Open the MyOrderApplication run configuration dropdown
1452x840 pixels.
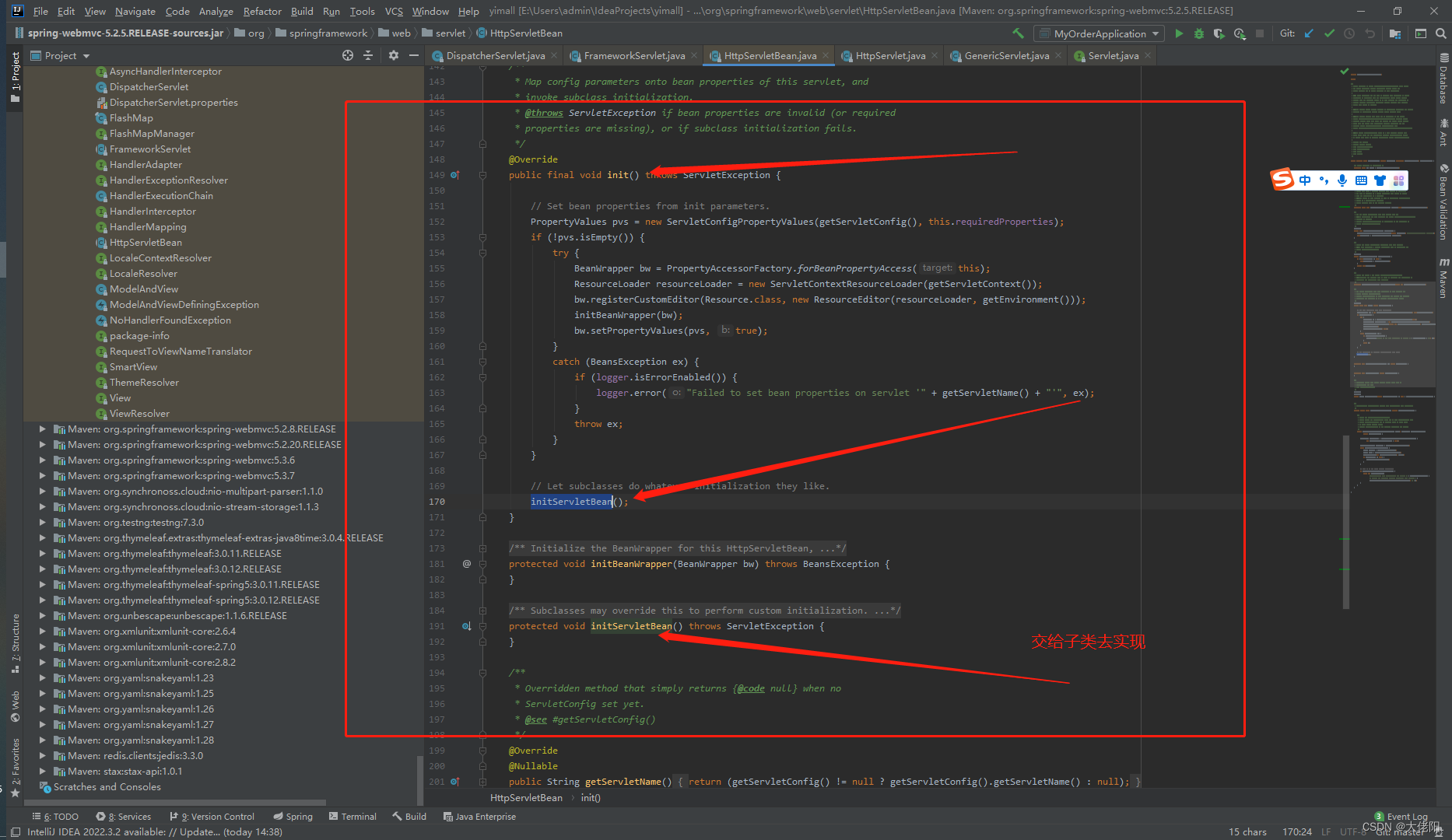(x=1100, y=33)
